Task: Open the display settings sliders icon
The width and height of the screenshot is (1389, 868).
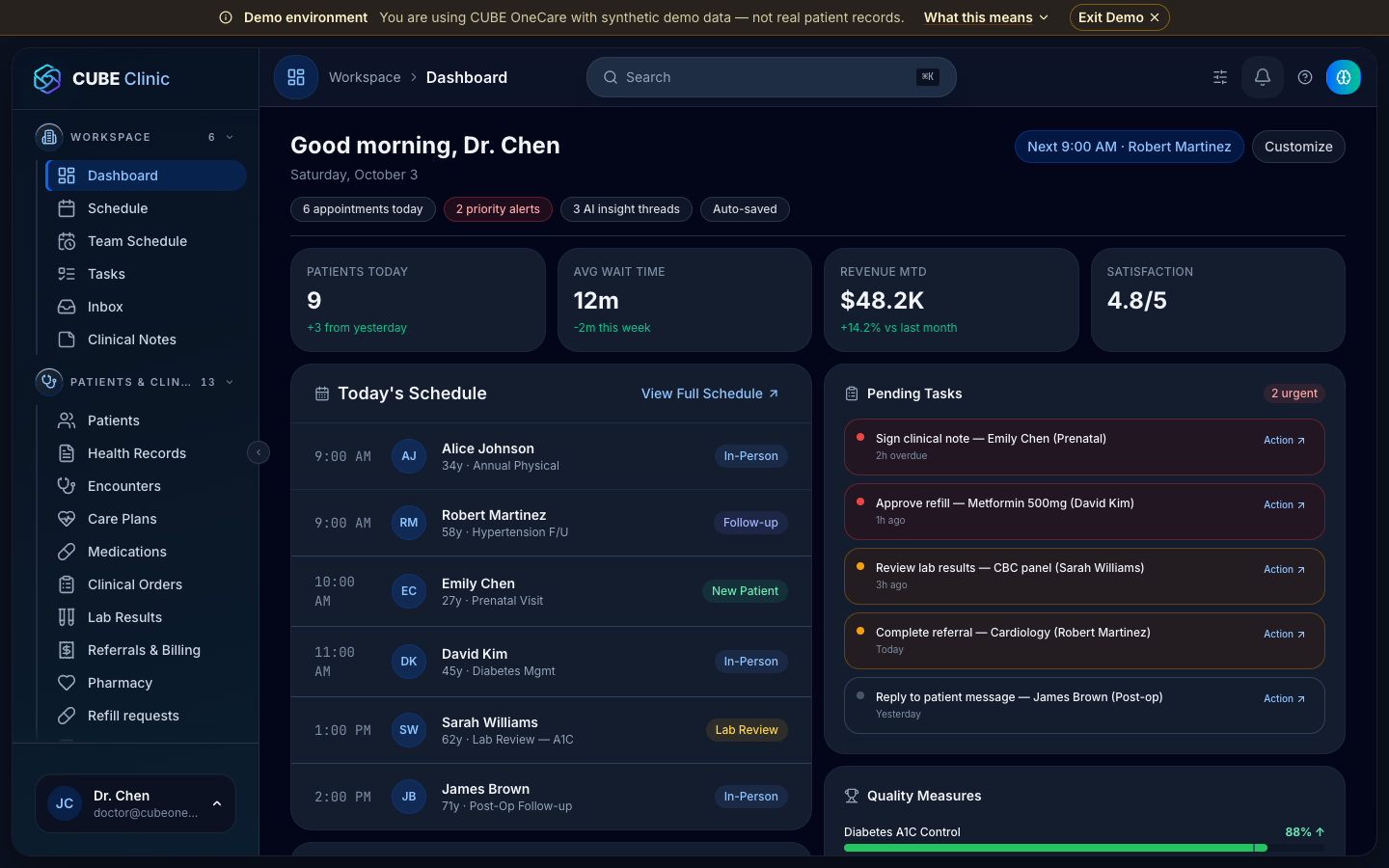Action: pyautogui.click(x=1220, y=77)
